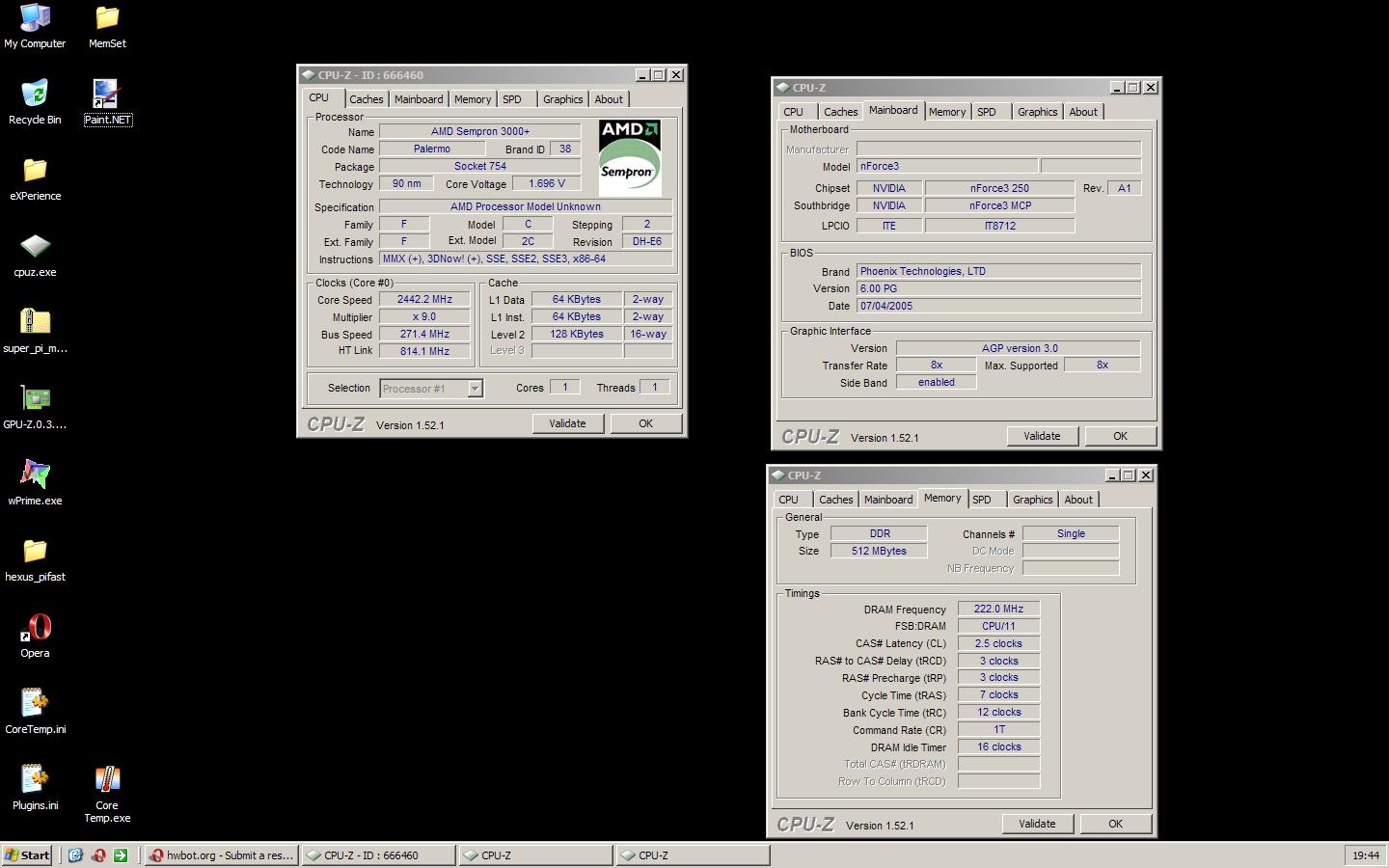Open the Processor #1 selection dropdown
The height and width of the screenshot is (868, 1389).
pyautogui.click(x=475, y=389)
